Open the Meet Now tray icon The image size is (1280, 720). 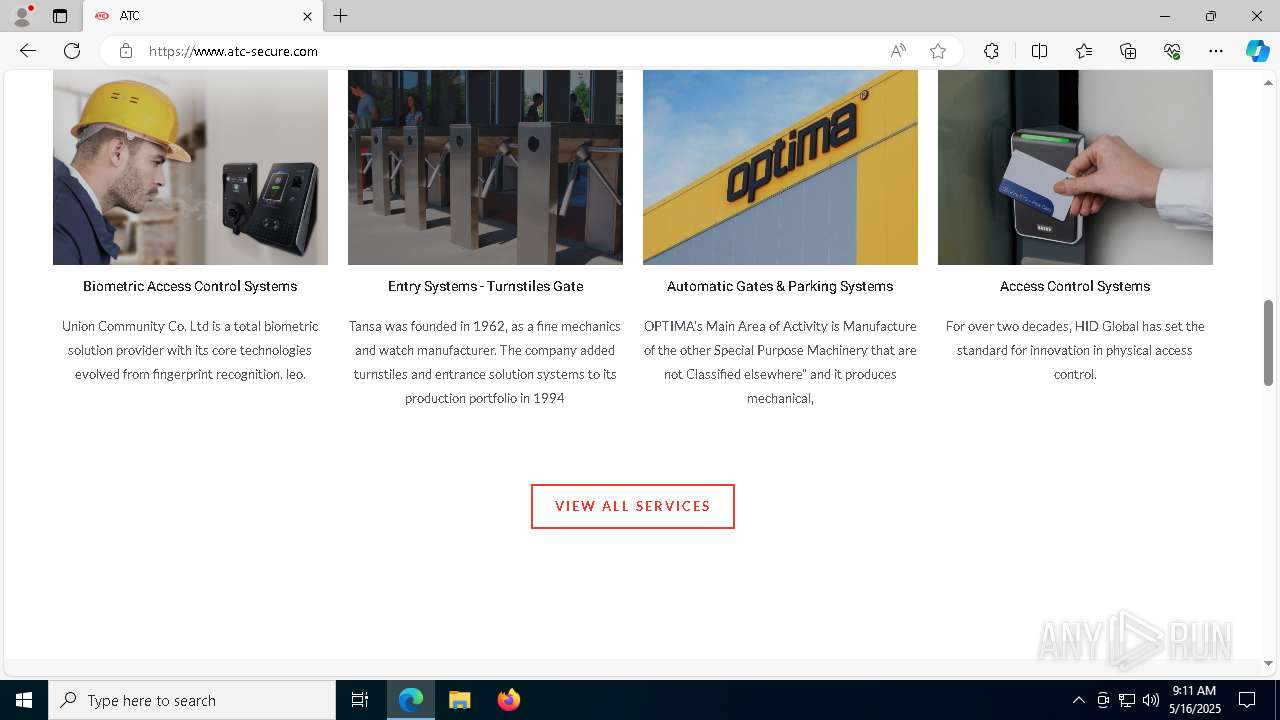click(x=1103, y=700)
